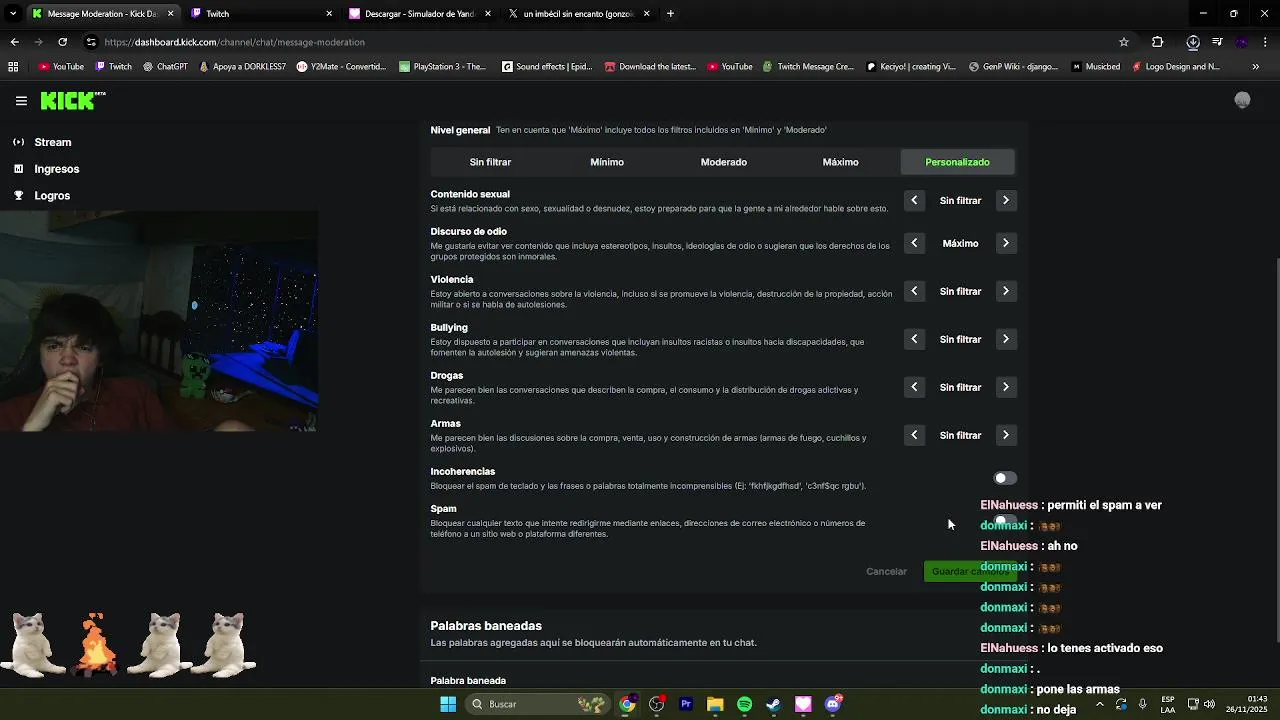Decrease the Contenido sexual filter level
The height and width of the screenshot is (720, 1280).
(914, 201)
